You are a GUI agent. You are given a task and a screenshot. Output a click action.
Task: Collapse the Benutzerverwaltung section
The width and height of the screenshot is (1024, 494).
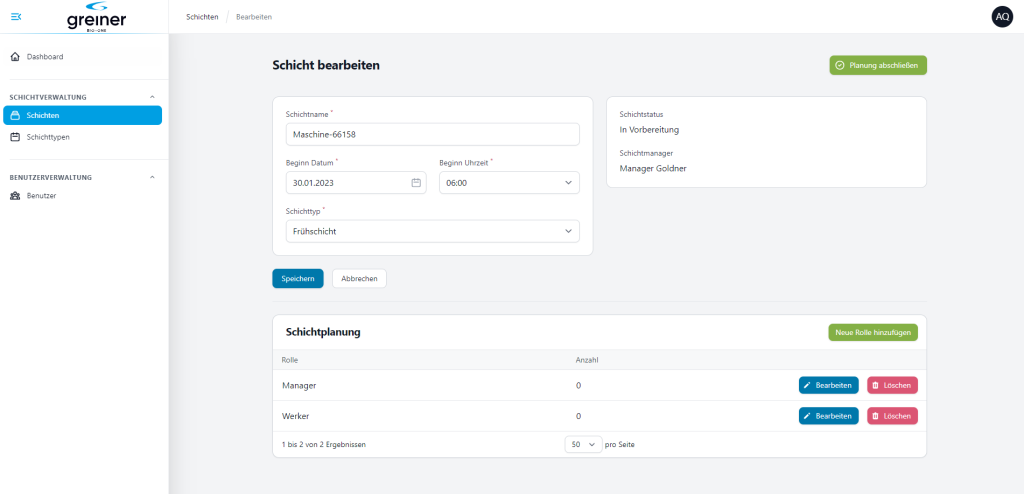coord(152,177)
